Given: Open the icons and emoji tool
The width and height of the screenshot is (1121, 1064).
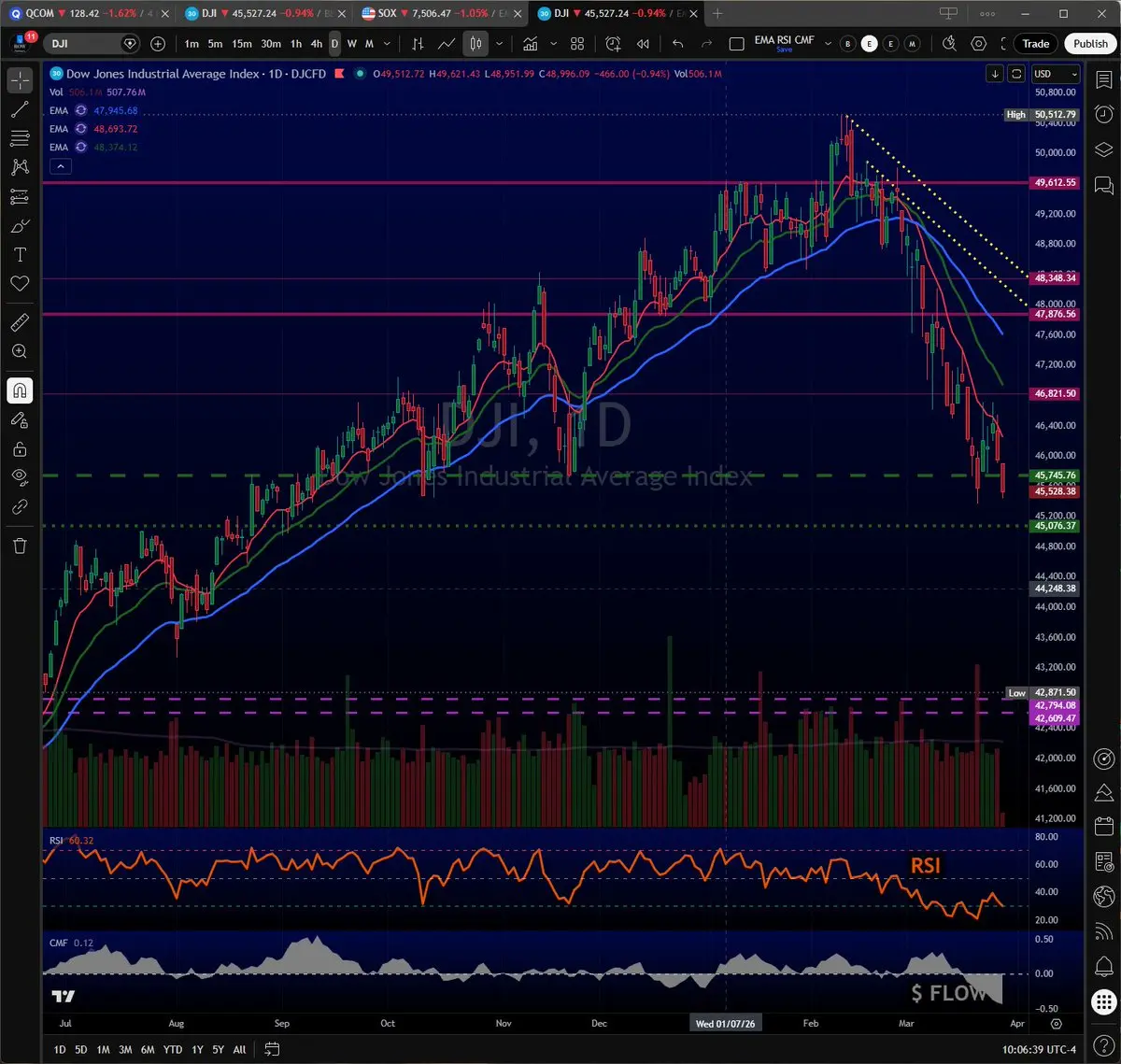Looking at the screenshot, I should (20, 283).
